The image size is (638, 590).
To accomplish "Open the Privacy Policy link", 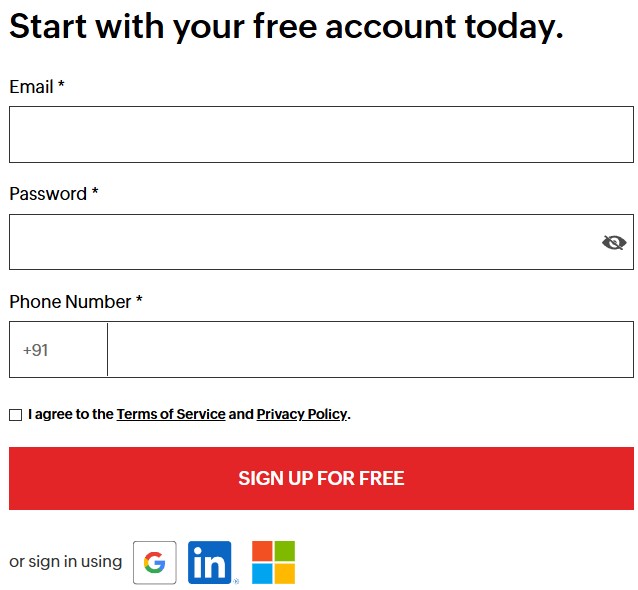I will coord(302,414).
